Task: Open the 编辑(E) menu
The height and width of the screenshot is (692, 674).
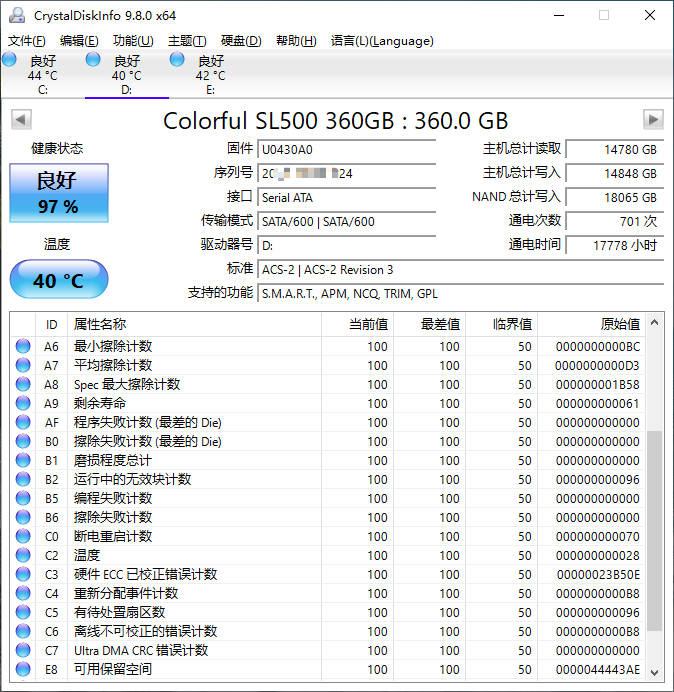Action: 79,41
